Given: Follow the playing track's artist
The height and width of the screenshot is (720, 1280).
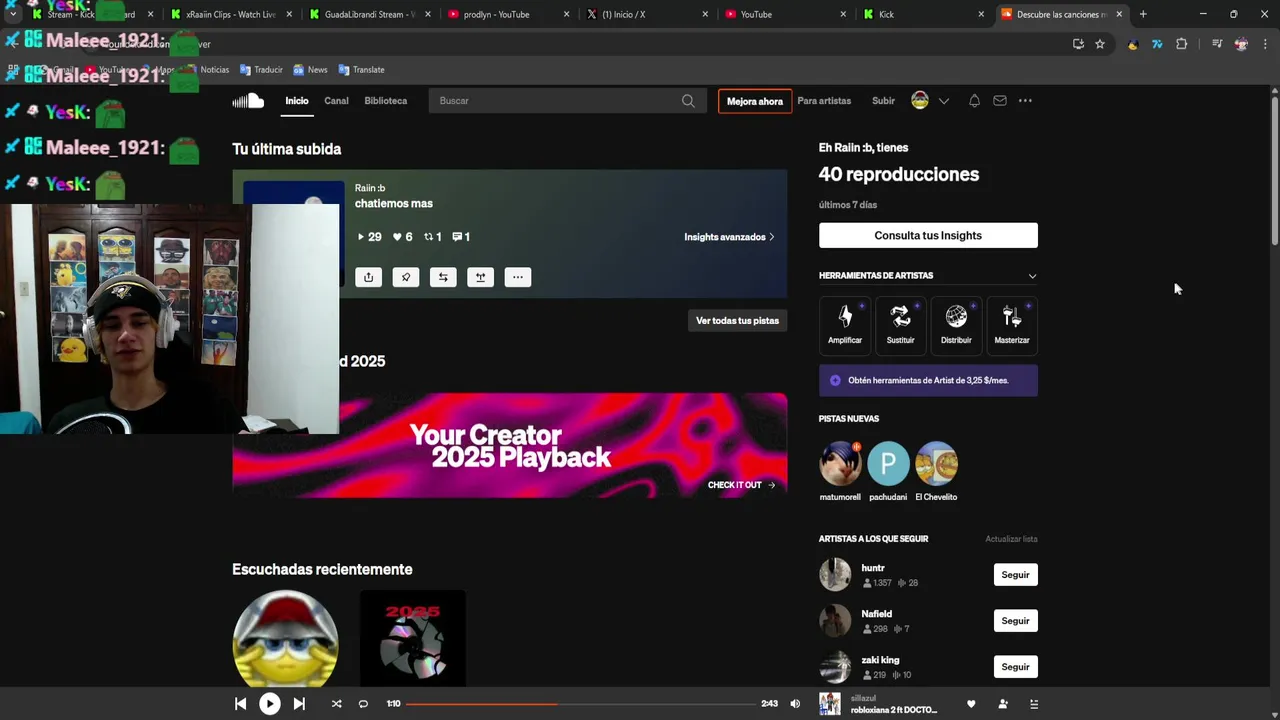Looking at the screenshot, I should tap(1003, 704).
